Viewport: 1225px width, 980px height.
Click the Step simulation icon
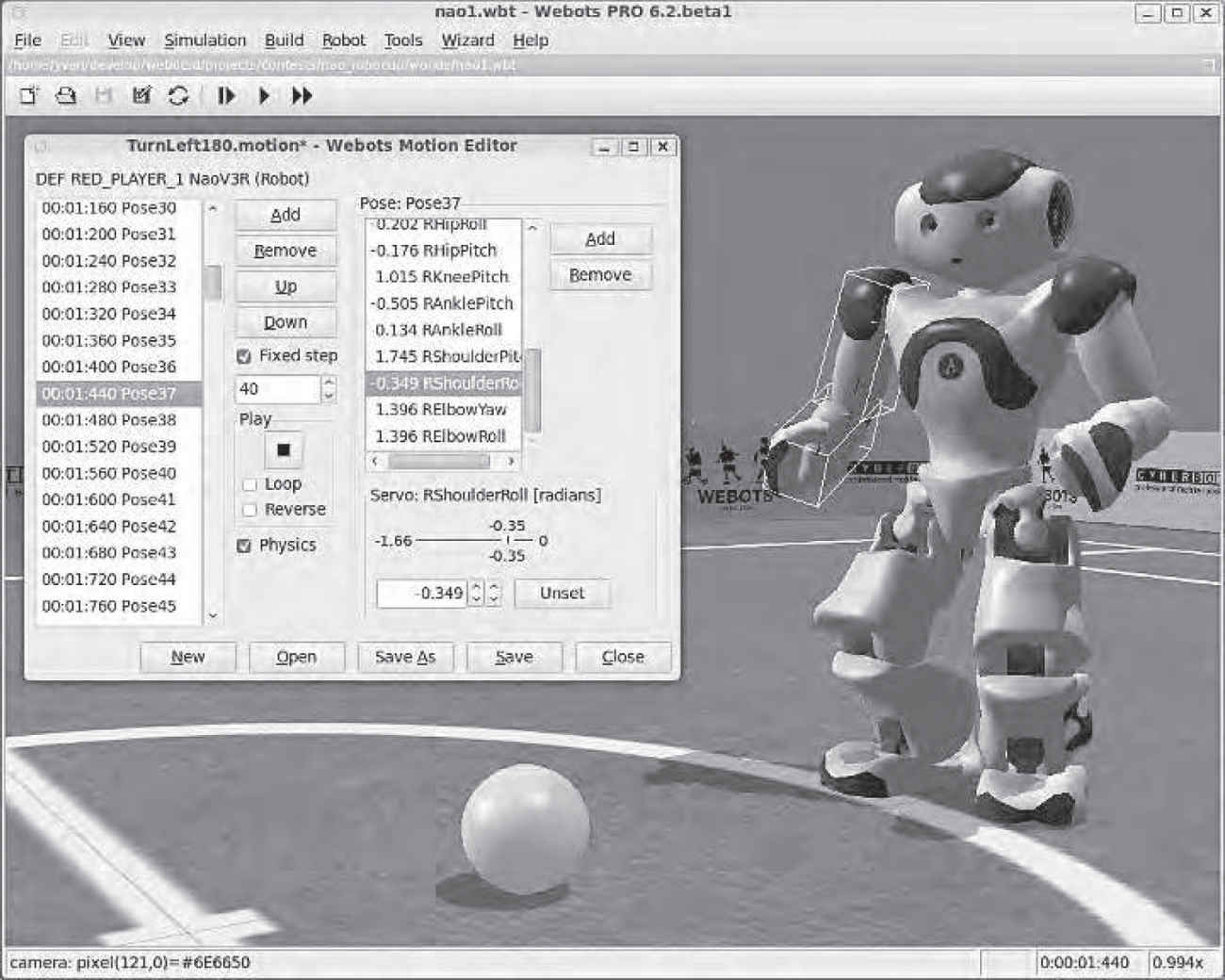(226, 95)
